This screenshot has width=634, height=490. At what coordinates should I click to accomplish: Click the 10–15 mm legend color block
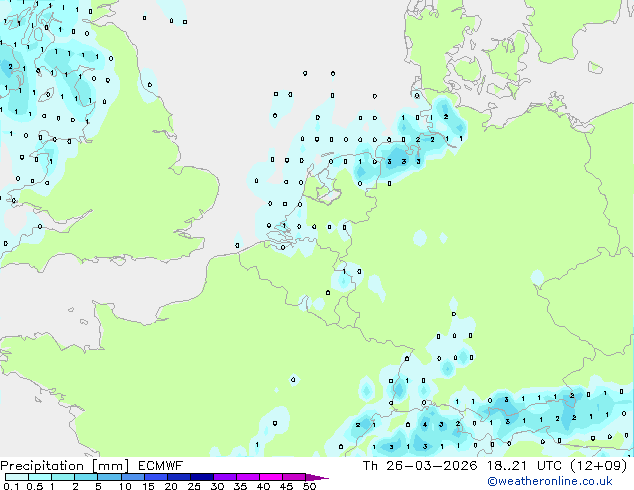point(132,477)
